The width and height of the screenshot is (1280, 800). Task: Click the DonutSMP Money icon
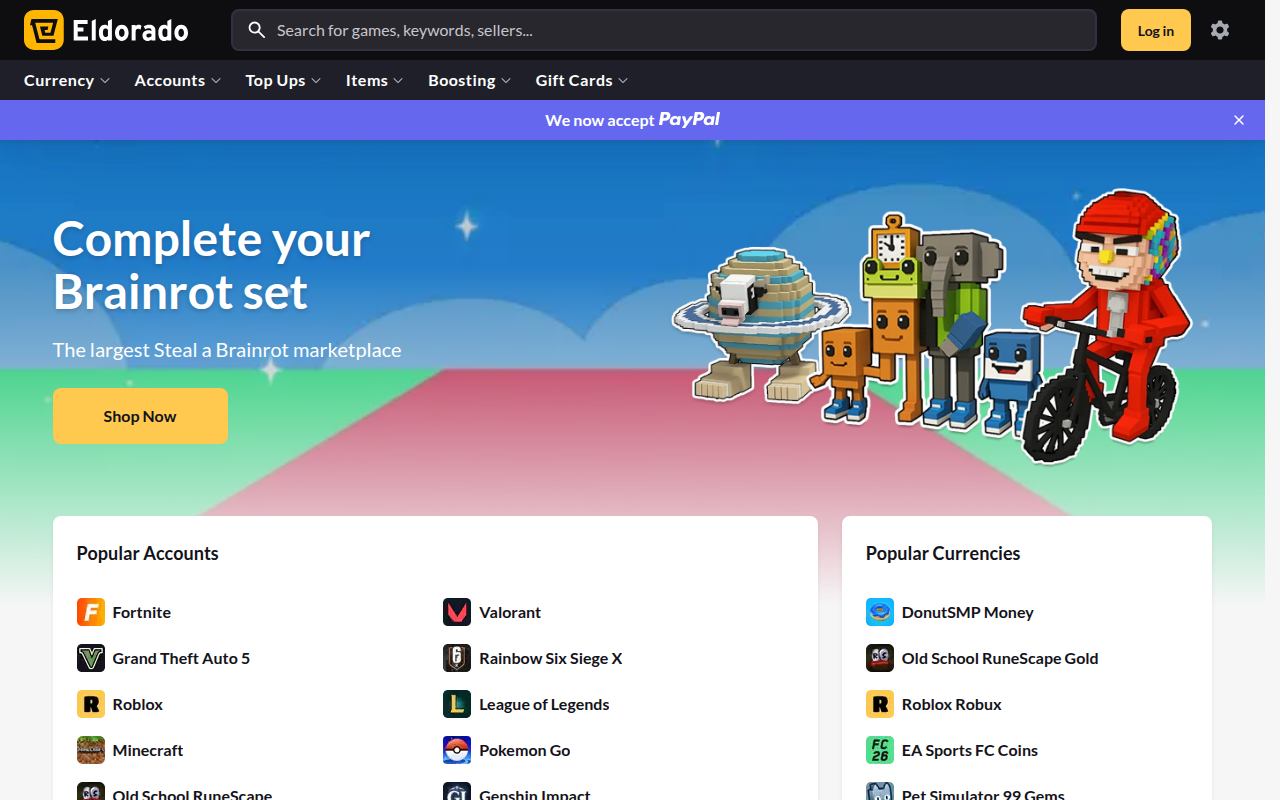click(x=880, y=612)
